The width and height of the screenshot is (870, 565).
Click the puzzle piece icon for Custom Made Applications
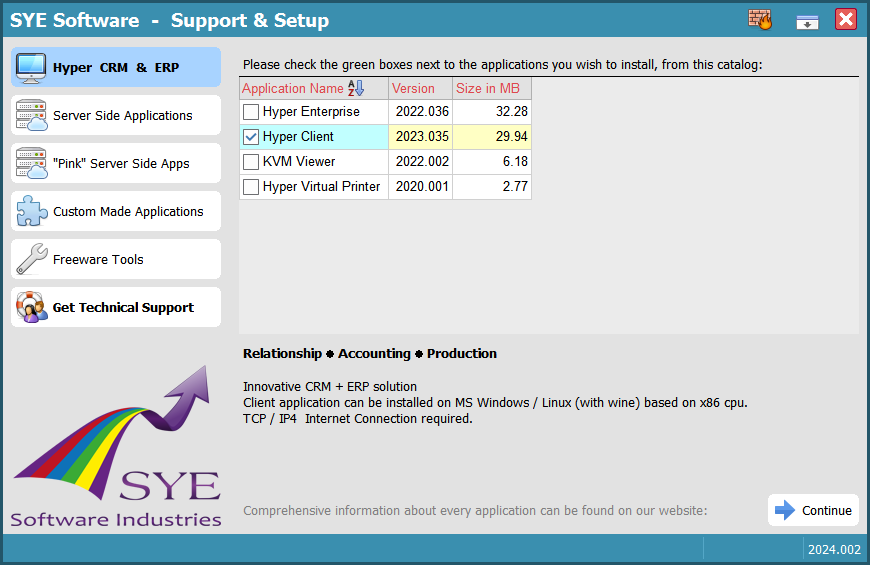point(32,211)
